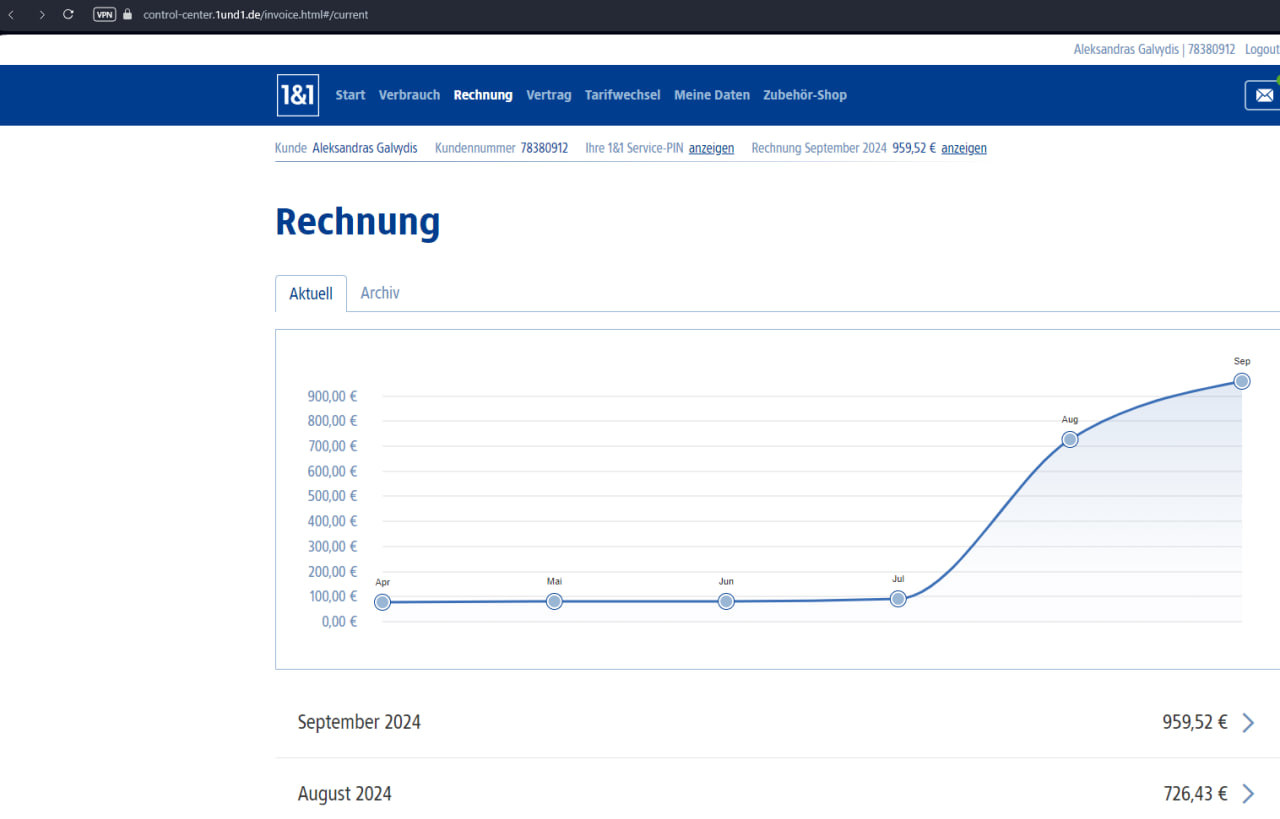Click the Kundennummer 78380912 text

click(501, 148)
